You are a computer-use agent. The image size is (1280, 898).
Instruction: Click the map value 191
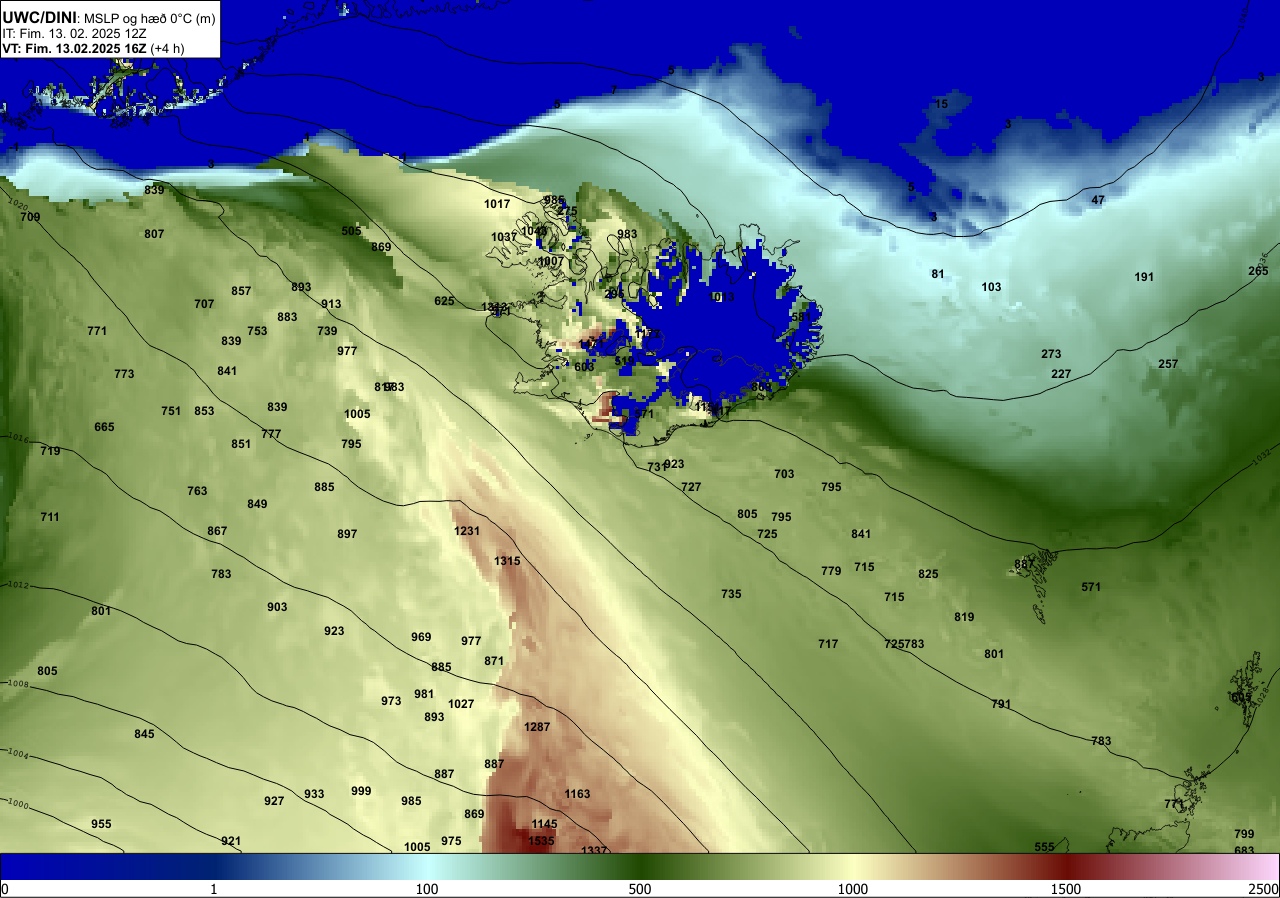1144,277
